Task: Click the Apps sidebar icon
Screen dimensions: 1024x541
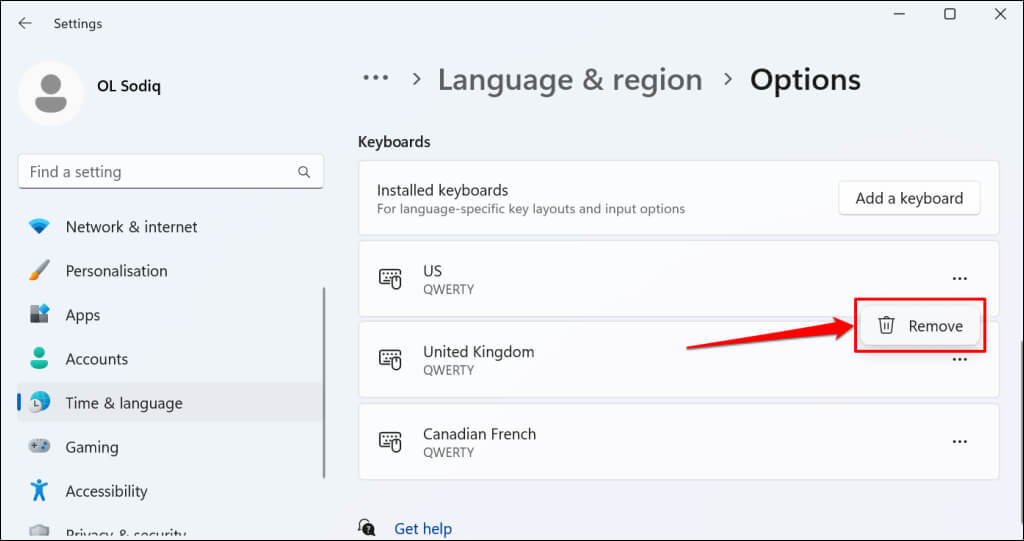Action: point(39,315)
